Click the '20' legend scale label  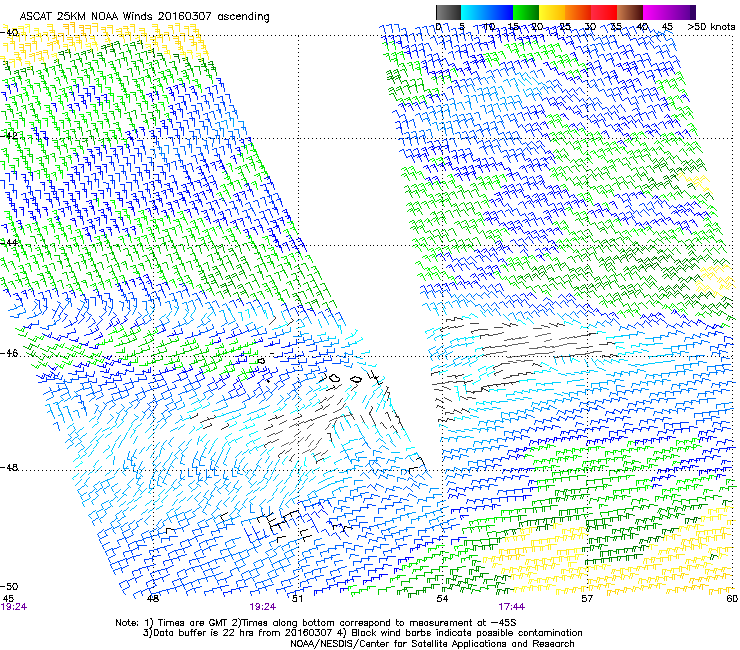pos(538,26)
